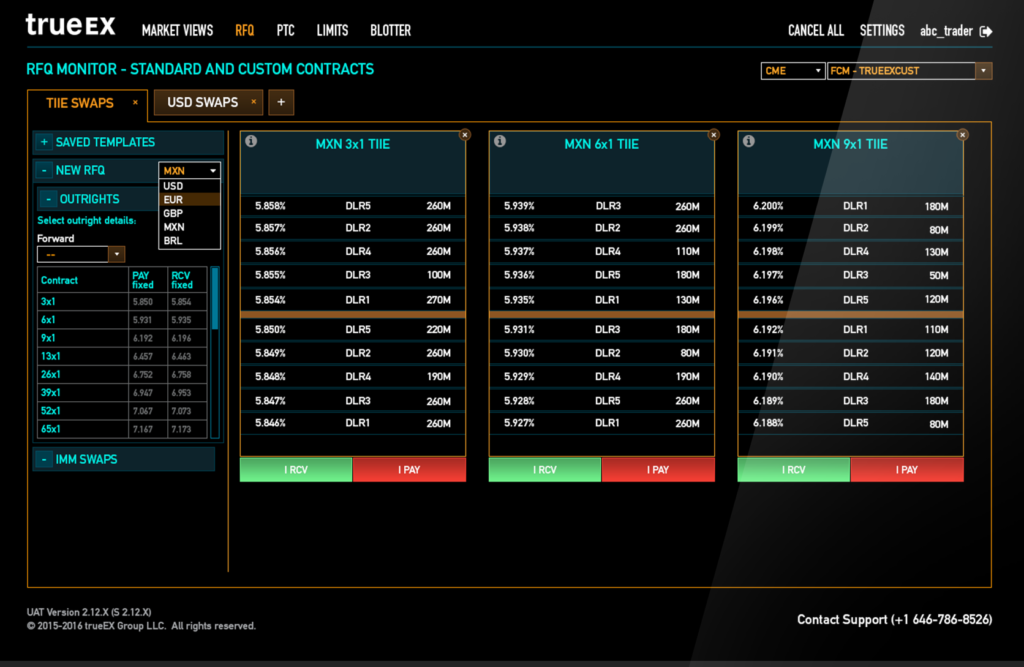1024x667 pixels.
Task: Select the 13x1 contract row
Action: pos(50,356)
